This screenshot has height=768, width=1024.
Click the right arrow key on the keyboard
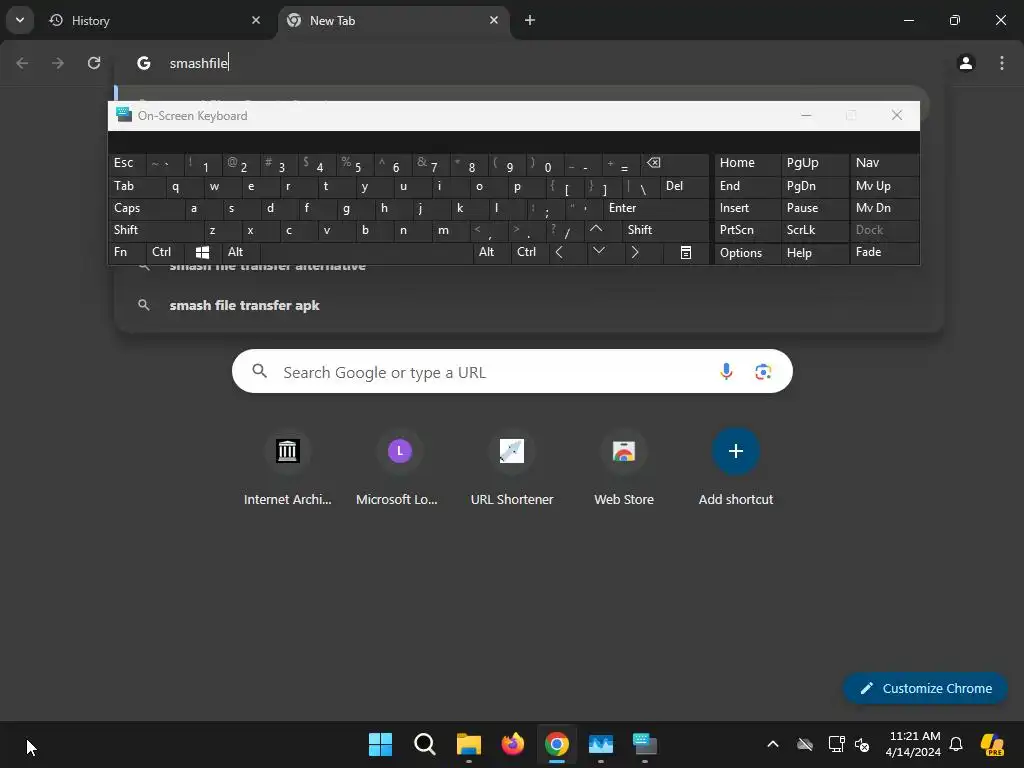click(x=643, y=252)
